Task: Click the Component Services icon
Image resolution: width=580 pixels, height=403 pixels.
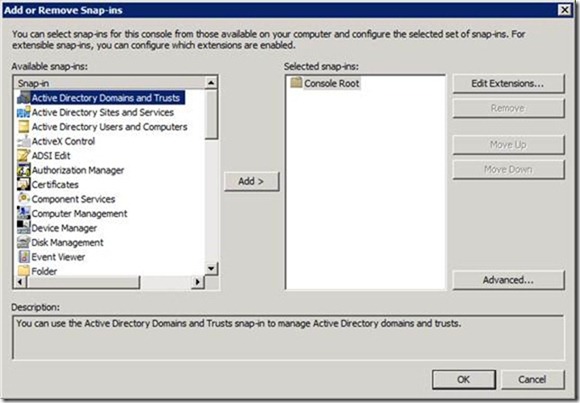Action: point(24,199)
